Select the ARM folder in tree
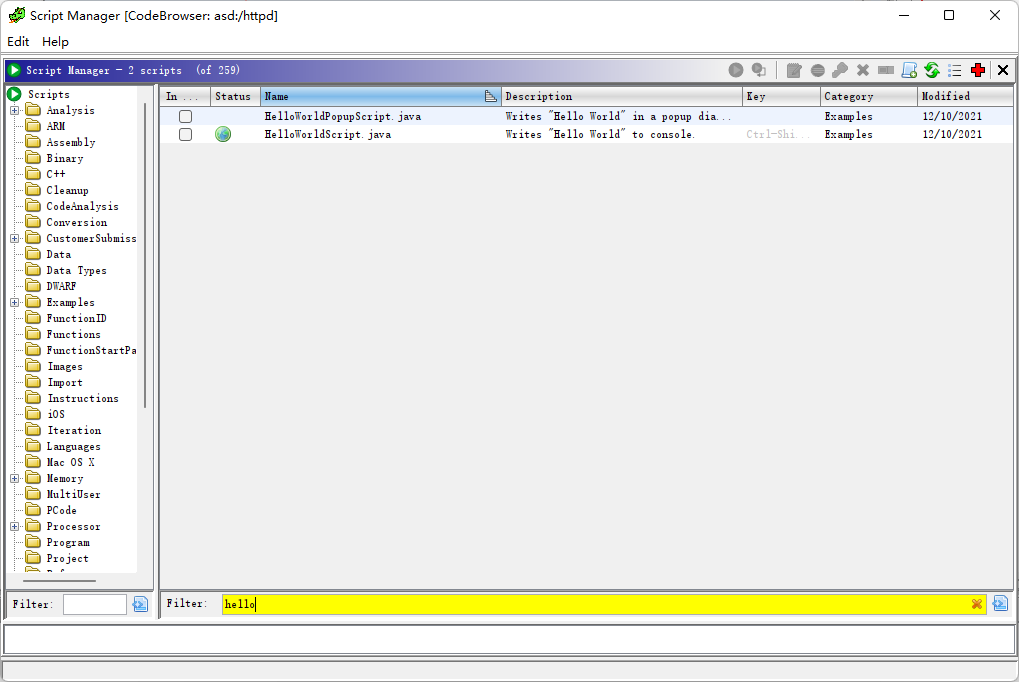 (55, 126)
